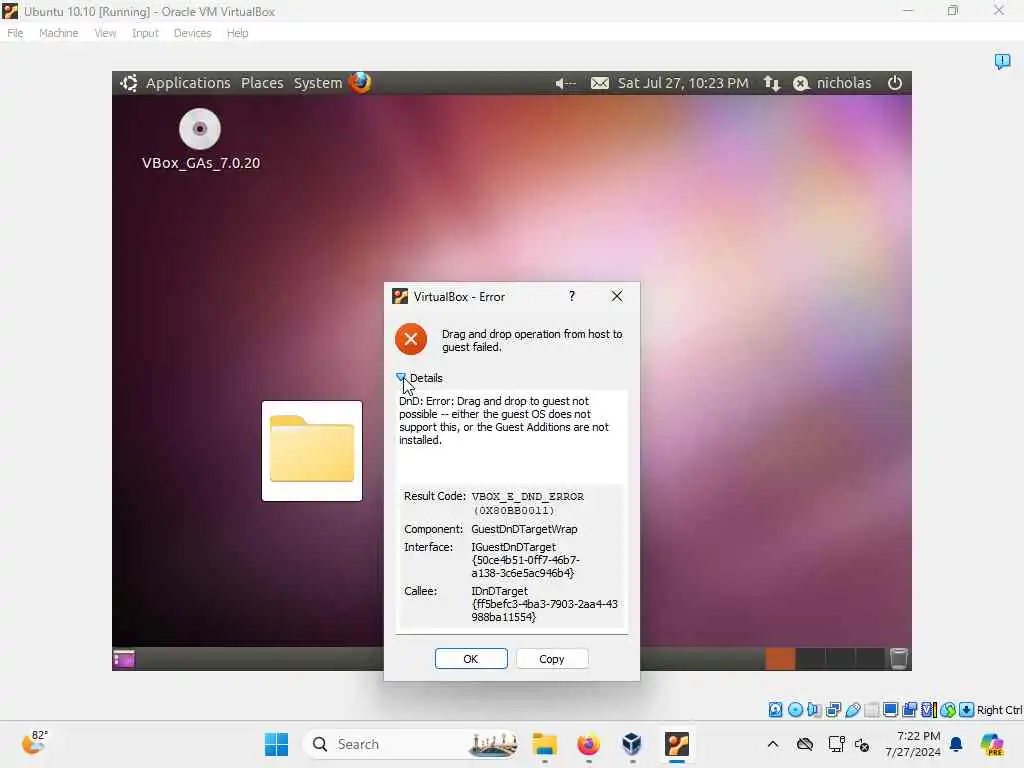1024x768 pixels.
Task: Click the Windows clock showing 7:22 PM
Action: (913, 744)
